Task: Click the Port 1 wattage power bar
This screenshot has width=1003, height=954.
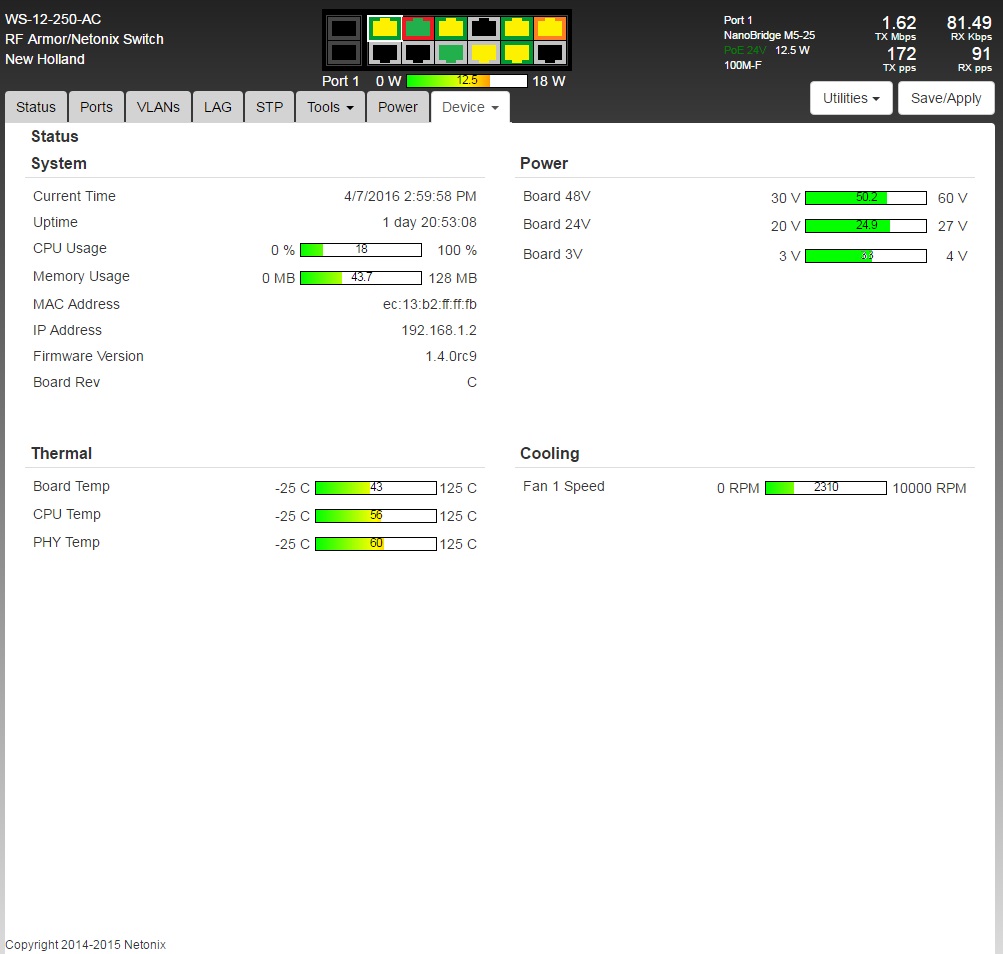Action: [467, 81]
